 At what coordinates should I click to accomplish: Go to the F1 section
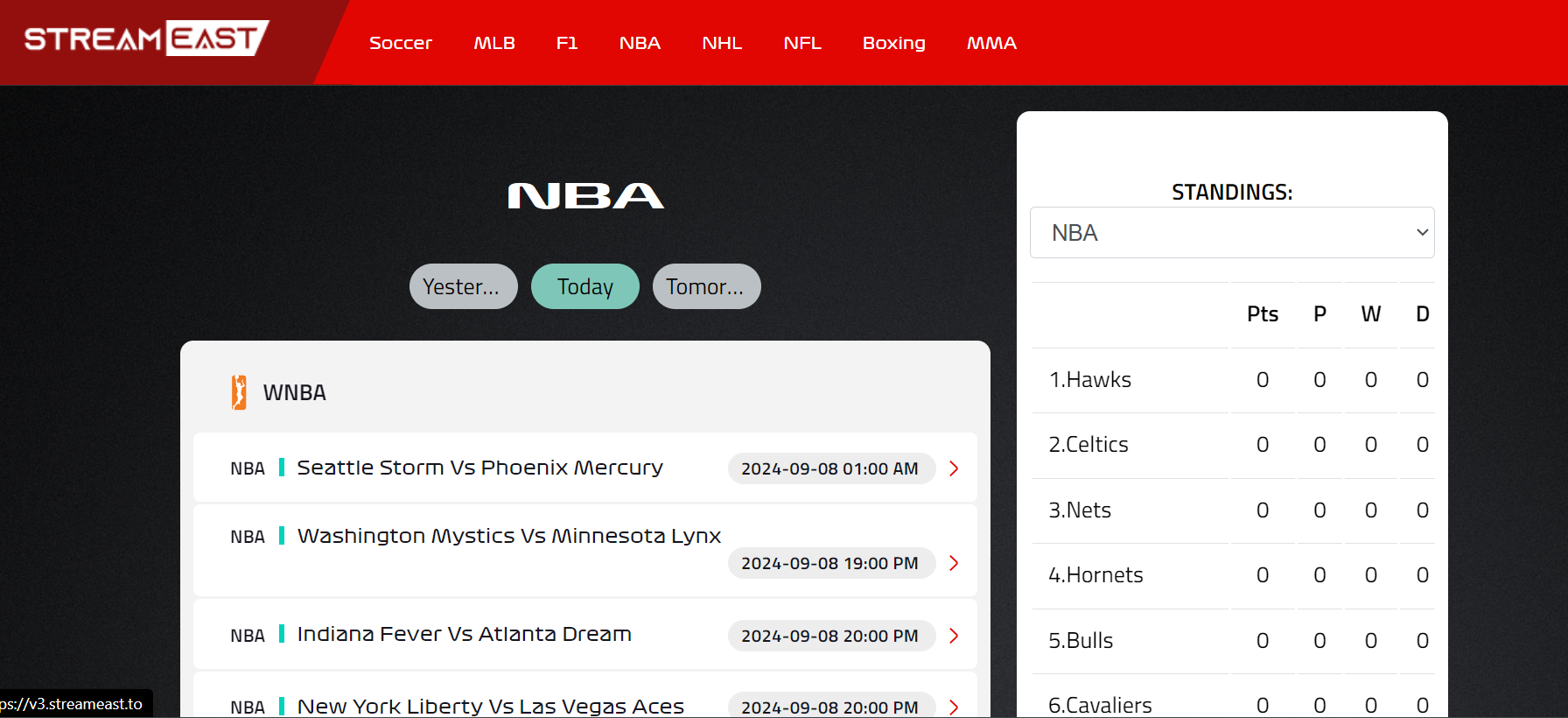pyautogui.click(x=567, y=43)
